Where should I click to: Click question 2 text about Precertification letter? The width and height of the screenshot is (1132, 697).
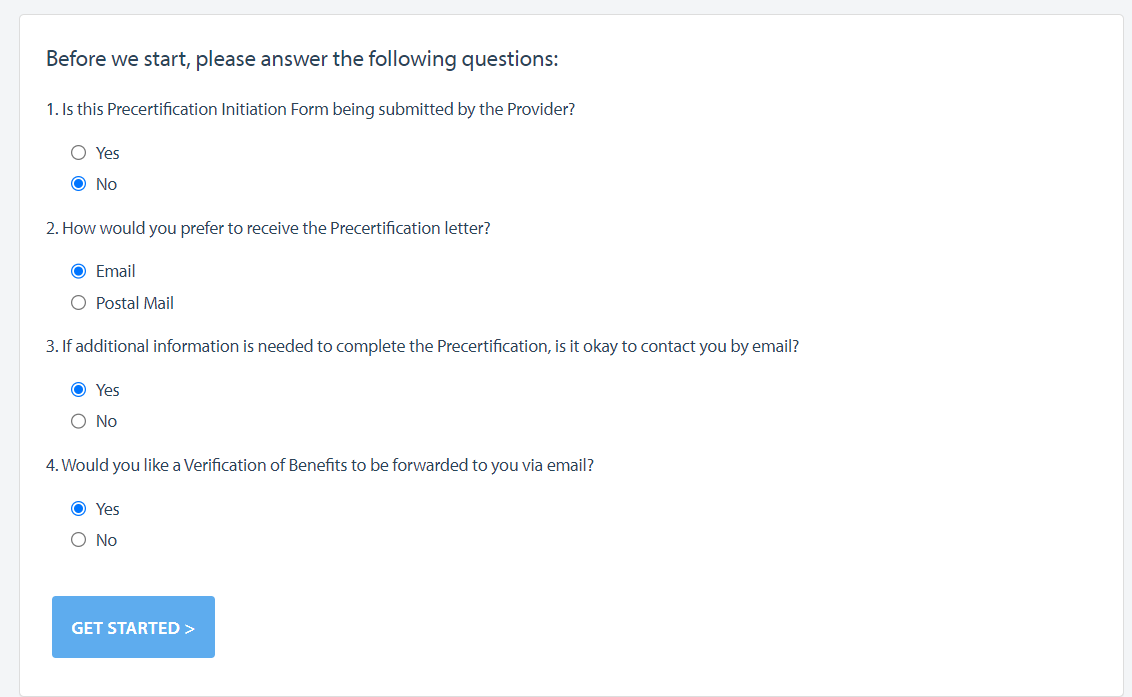point(269,228)
